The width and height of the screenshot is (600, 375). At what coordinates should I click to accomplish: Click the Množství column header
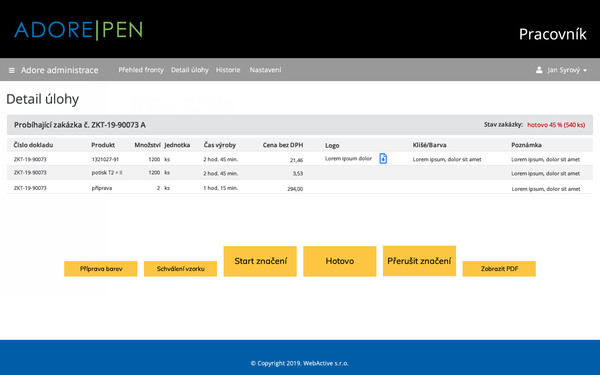[147, 145]
